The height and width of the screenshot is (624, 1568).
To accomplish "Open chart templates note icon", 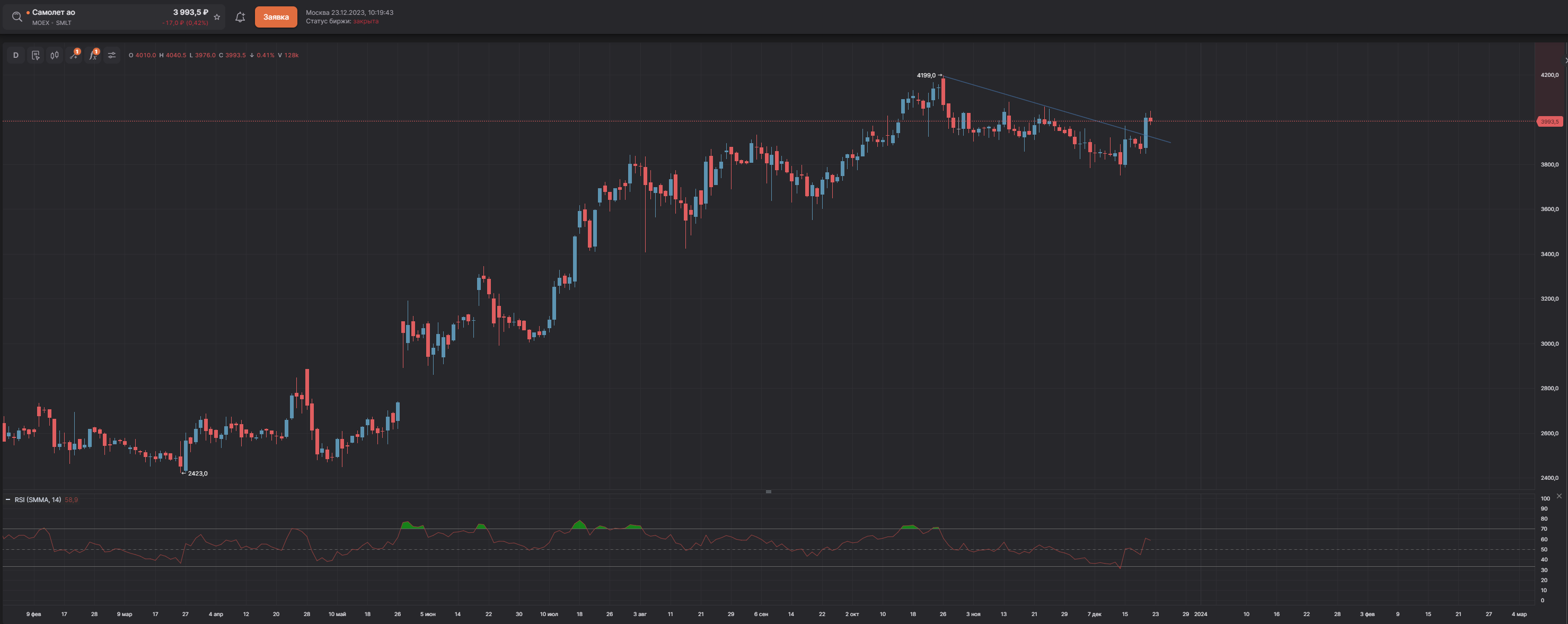I will tap(36, 55).
